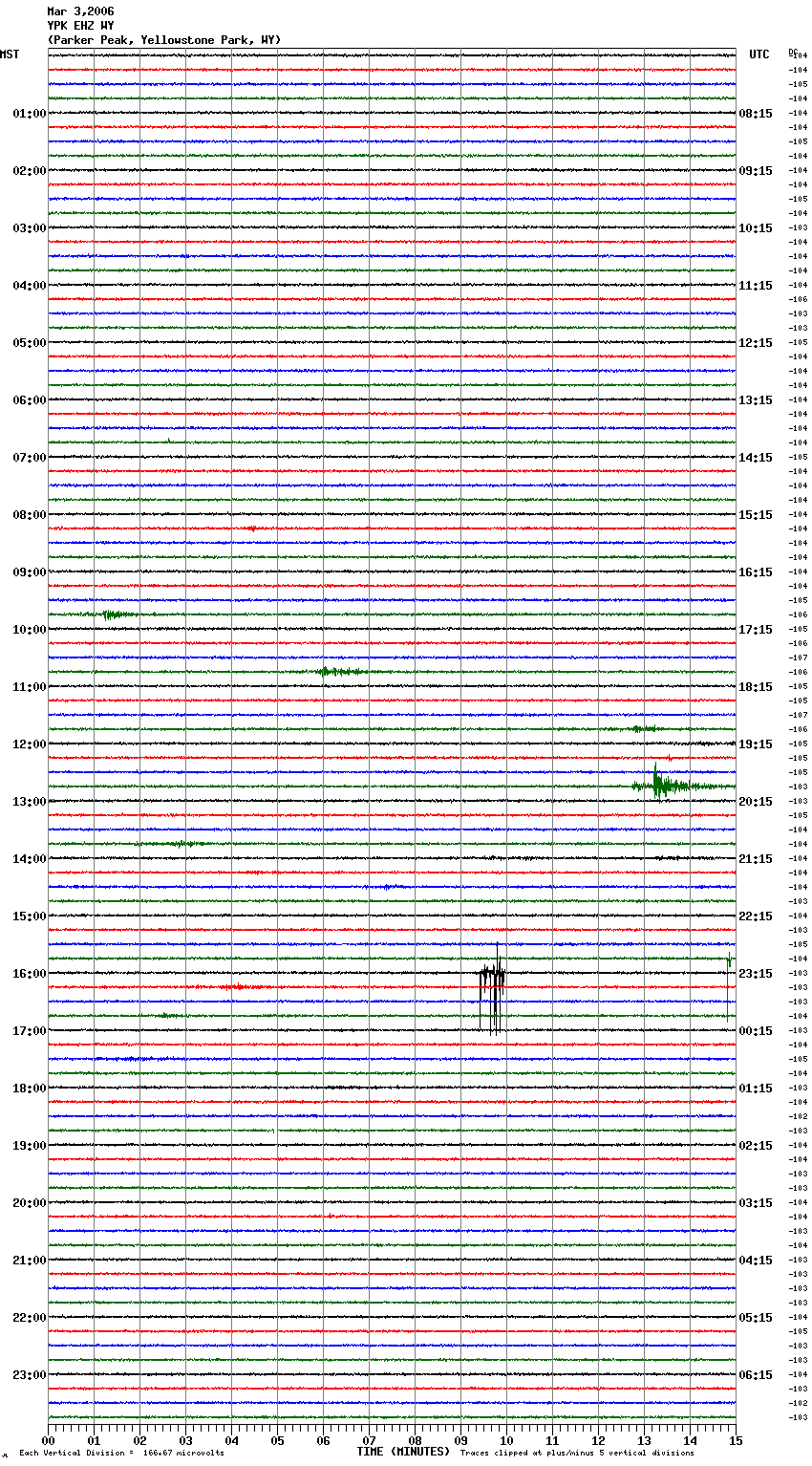Click the large black clipped spike near 16:00
The image size is (812, 1466).
pyautogui.click(x=492, y=989)
